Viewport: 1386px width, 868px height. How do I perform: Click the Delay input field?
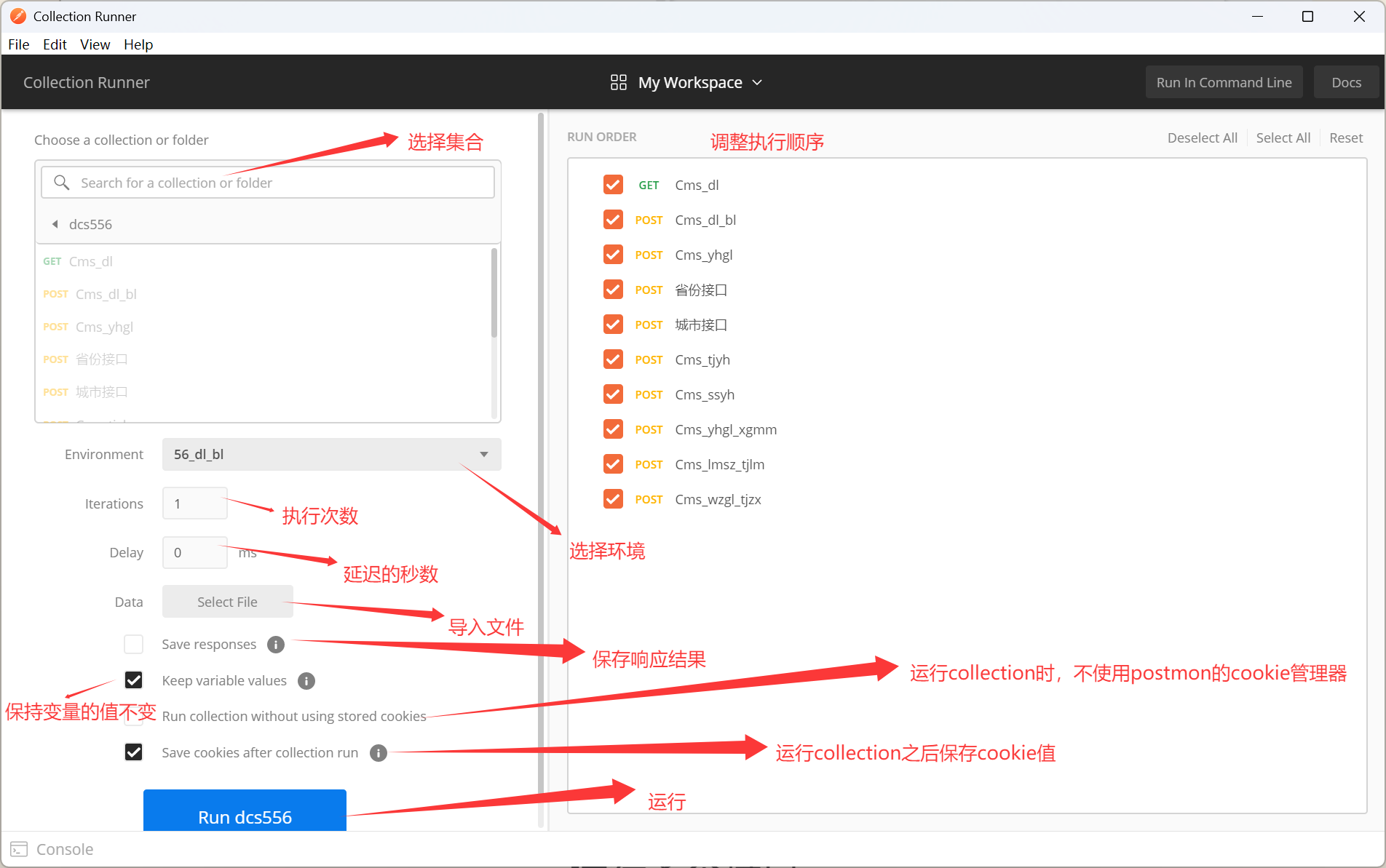(x=195, y=553)
